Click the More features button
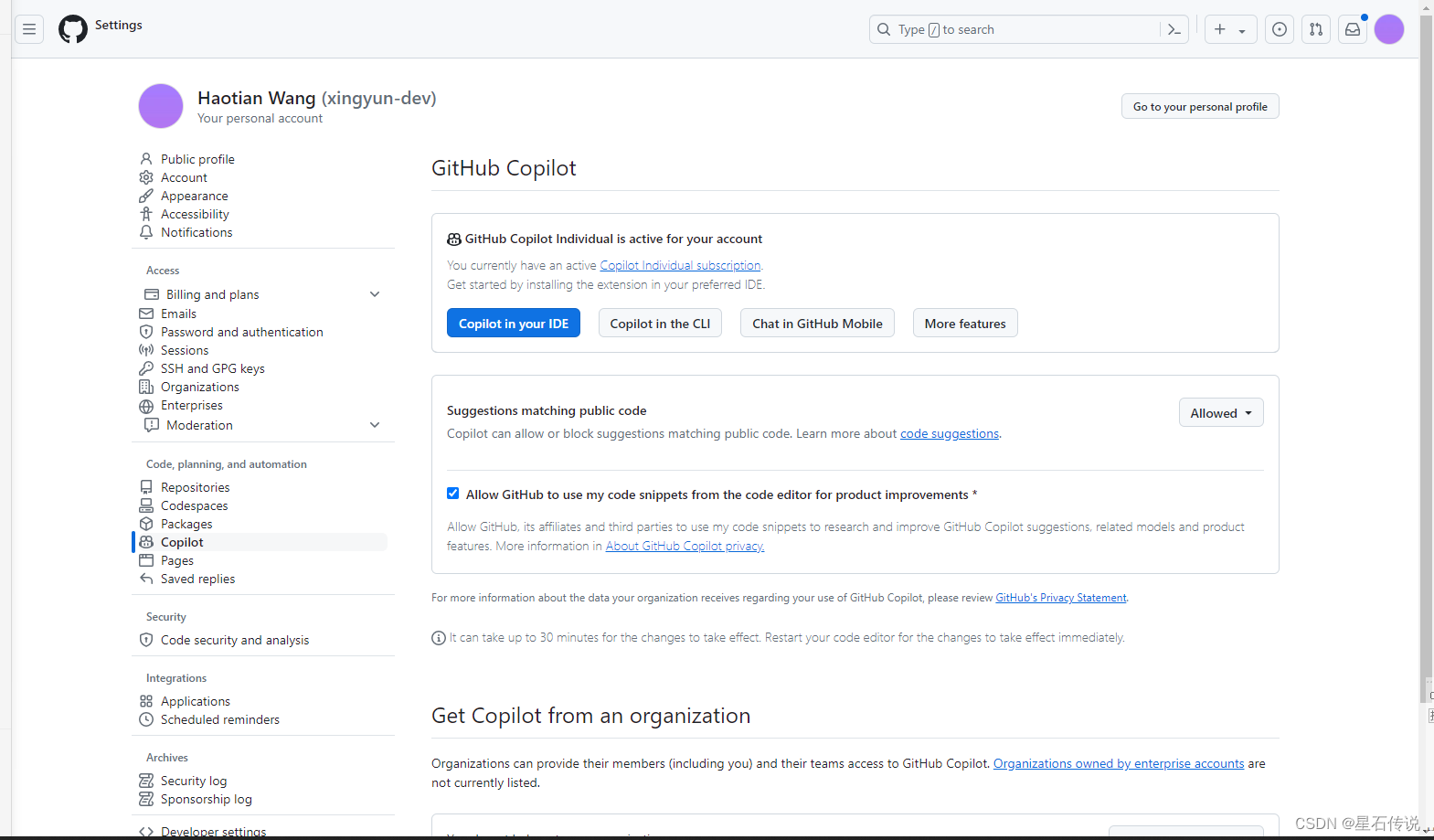This screenshot has width=1434, height=840. pyautogui.click(x=965, y=323)
